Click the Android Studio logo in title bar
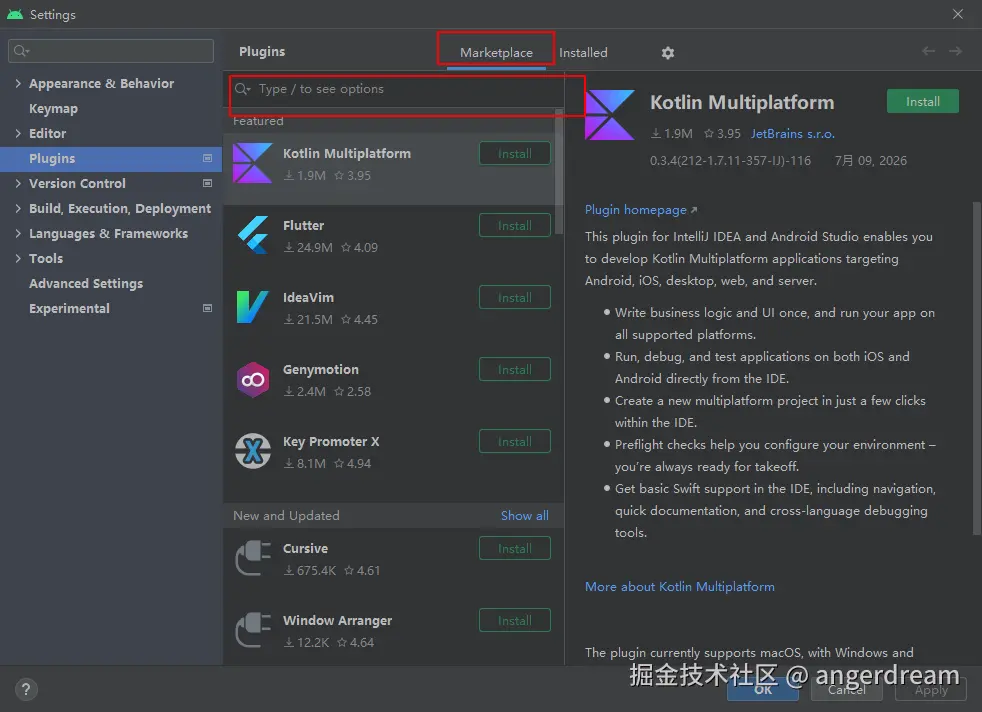This screenshot has width=982, height=712. tap(15, 14)
